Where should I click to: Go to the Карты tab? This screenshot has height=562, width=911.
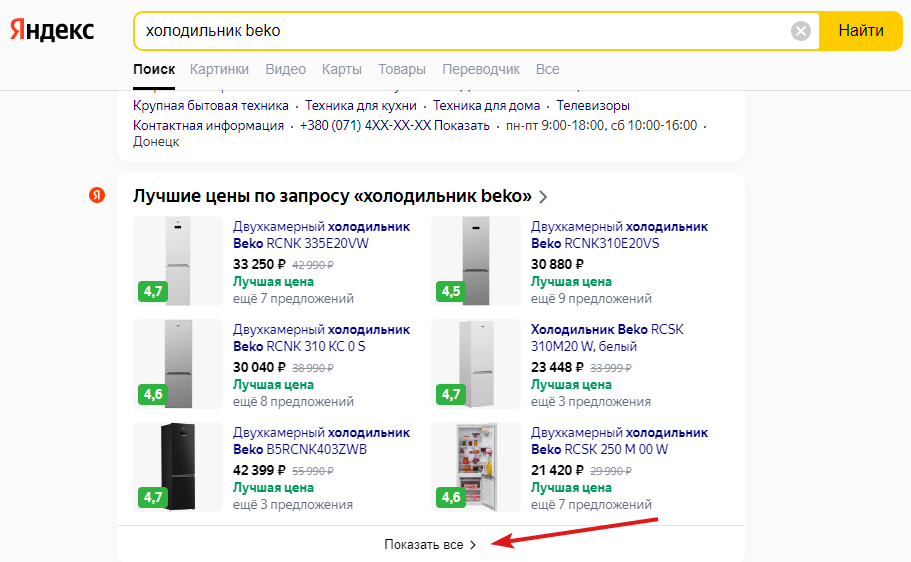(x=342, y=69)
